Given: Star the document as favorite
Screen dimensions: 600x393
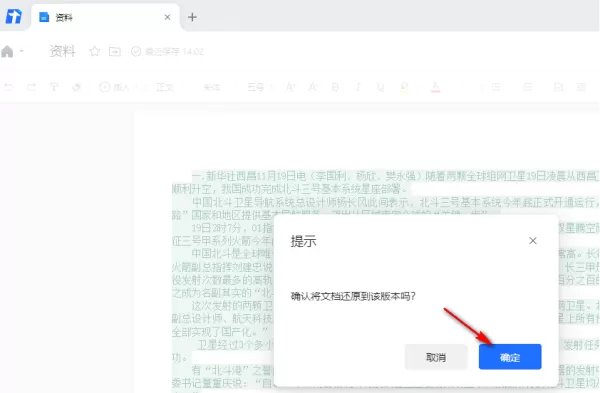Looking at the screenshot, I should [95, 51].
